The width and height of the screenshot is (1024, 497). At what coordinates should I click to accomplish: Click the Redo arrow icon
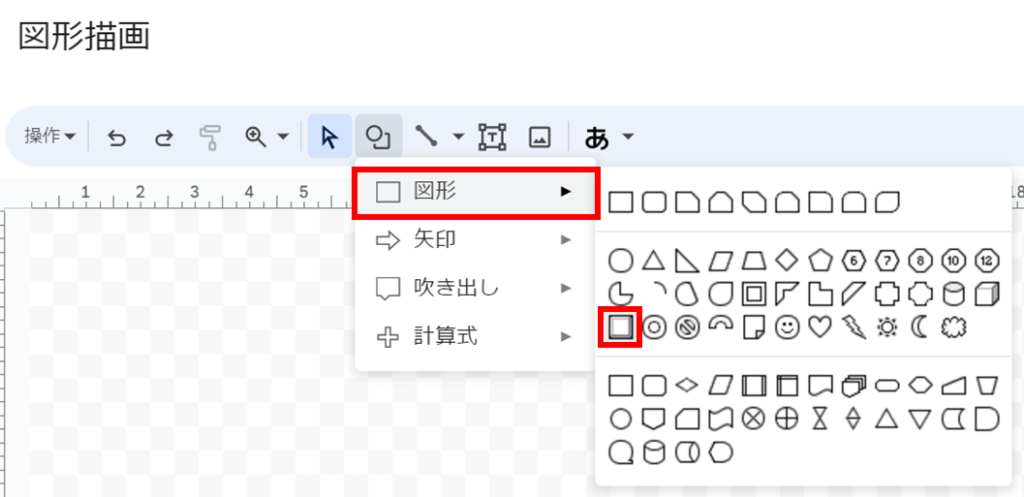(x=164, y=137)
